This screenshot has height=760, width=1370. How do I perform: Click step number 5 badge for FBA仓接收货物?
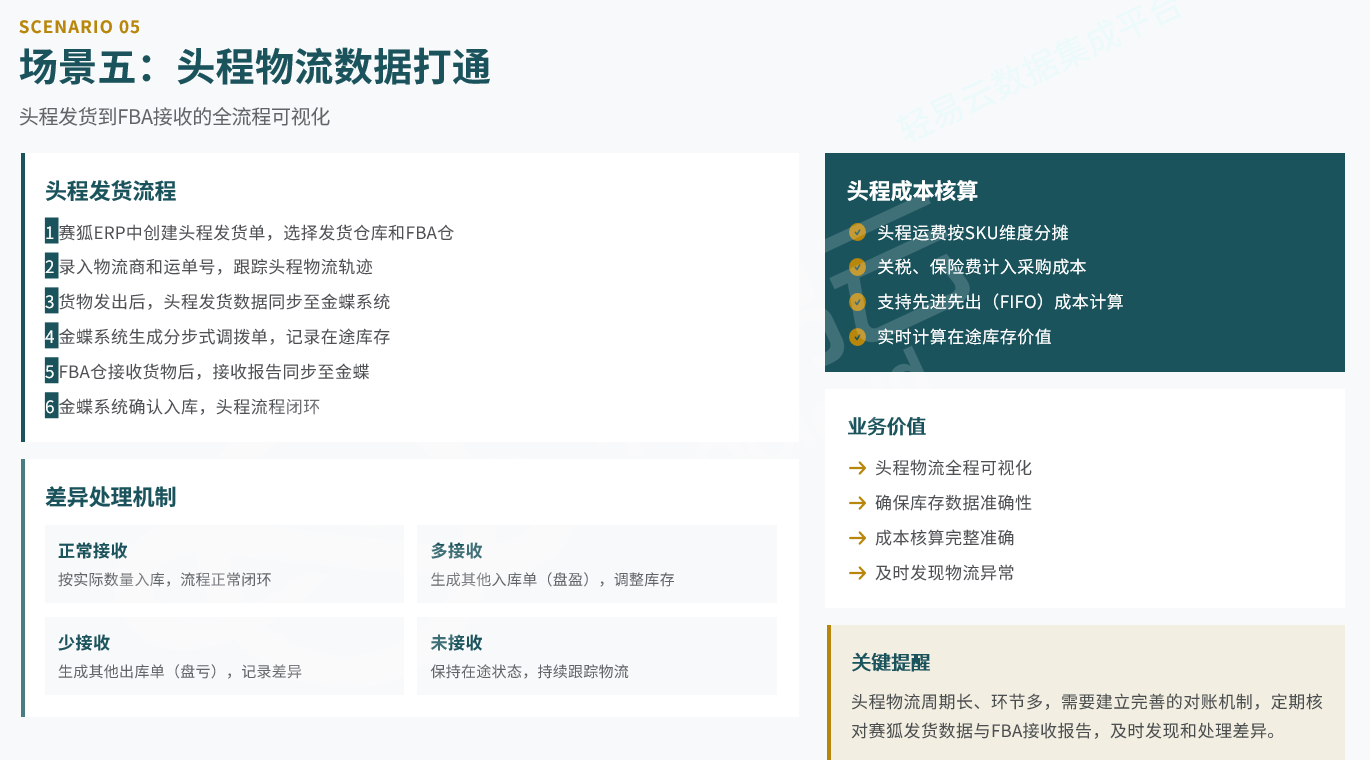(x=51, y=372)
